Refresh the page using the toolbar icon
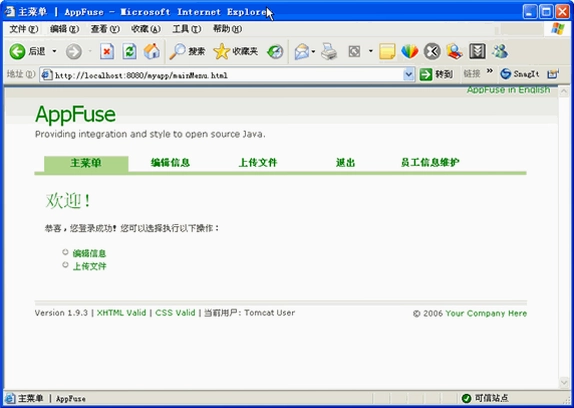 129,52
